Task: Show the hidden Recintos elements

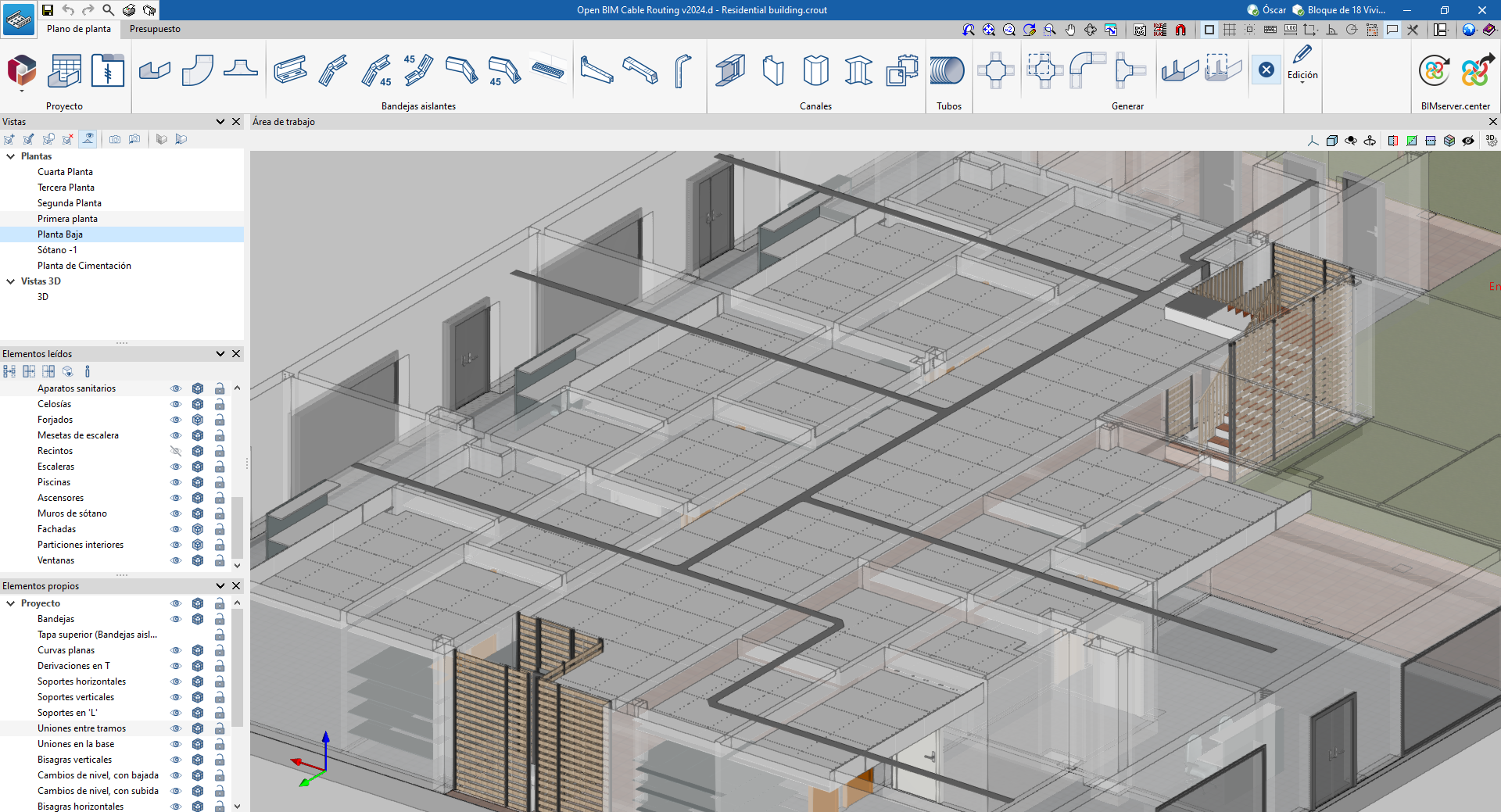Action: point(176,451)
